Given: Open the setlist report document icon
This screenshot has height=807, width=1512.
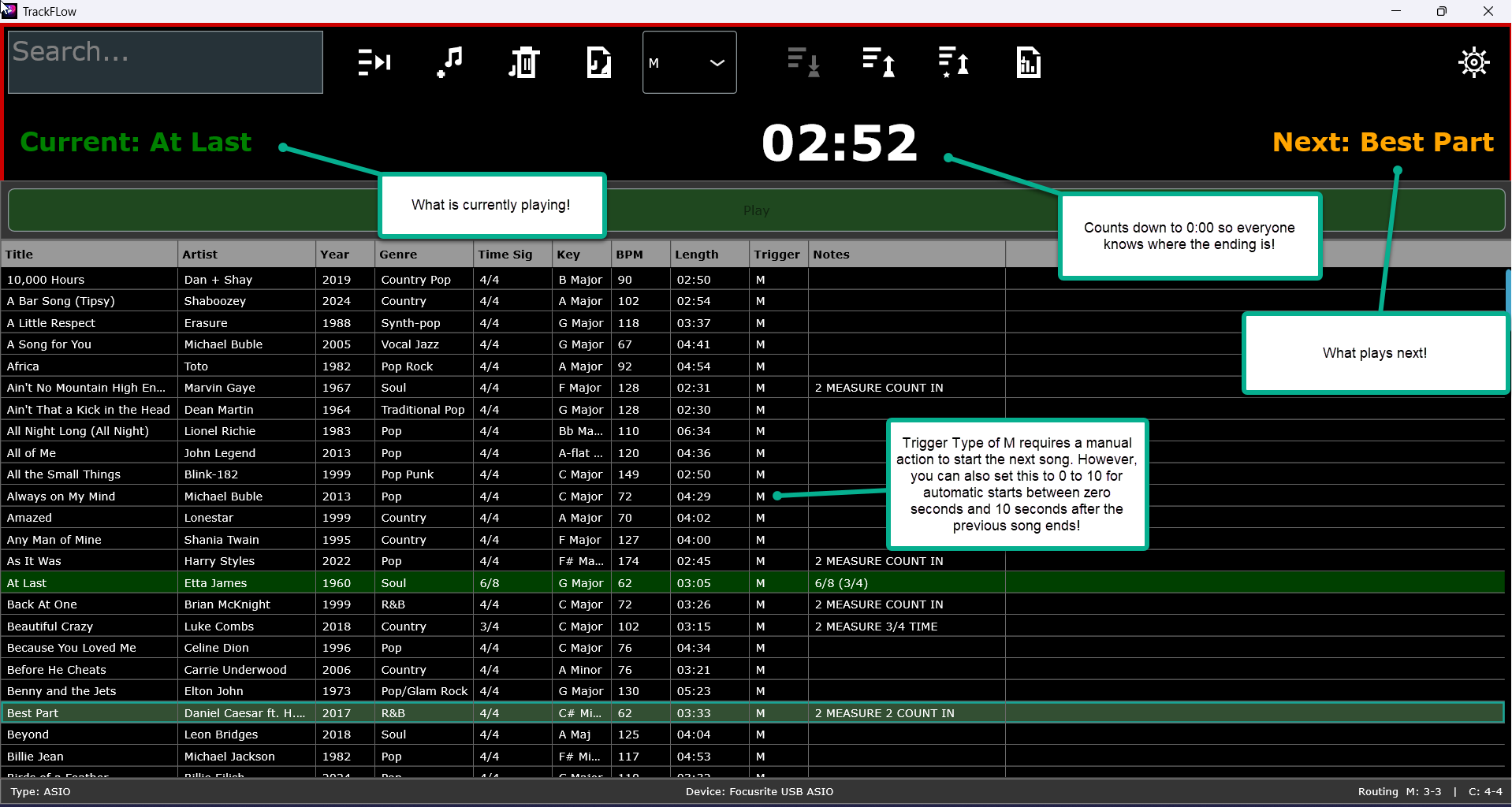Looking at the screenshot, I should (1028, 62).
